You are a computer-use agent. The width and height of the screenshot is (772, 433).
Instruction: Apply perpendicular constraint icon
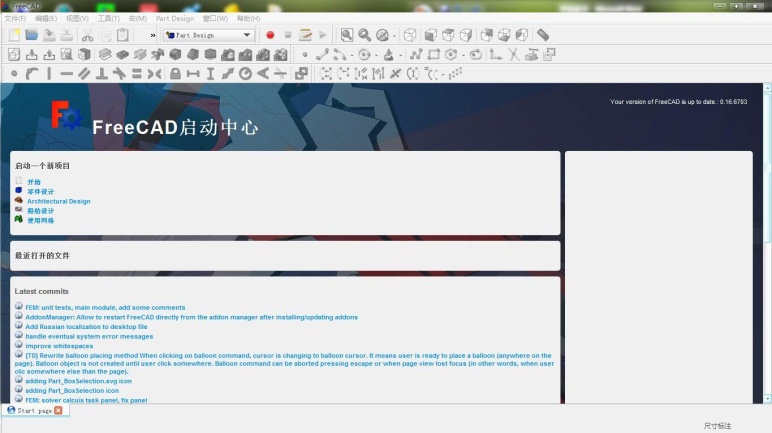tap(101, 74)
